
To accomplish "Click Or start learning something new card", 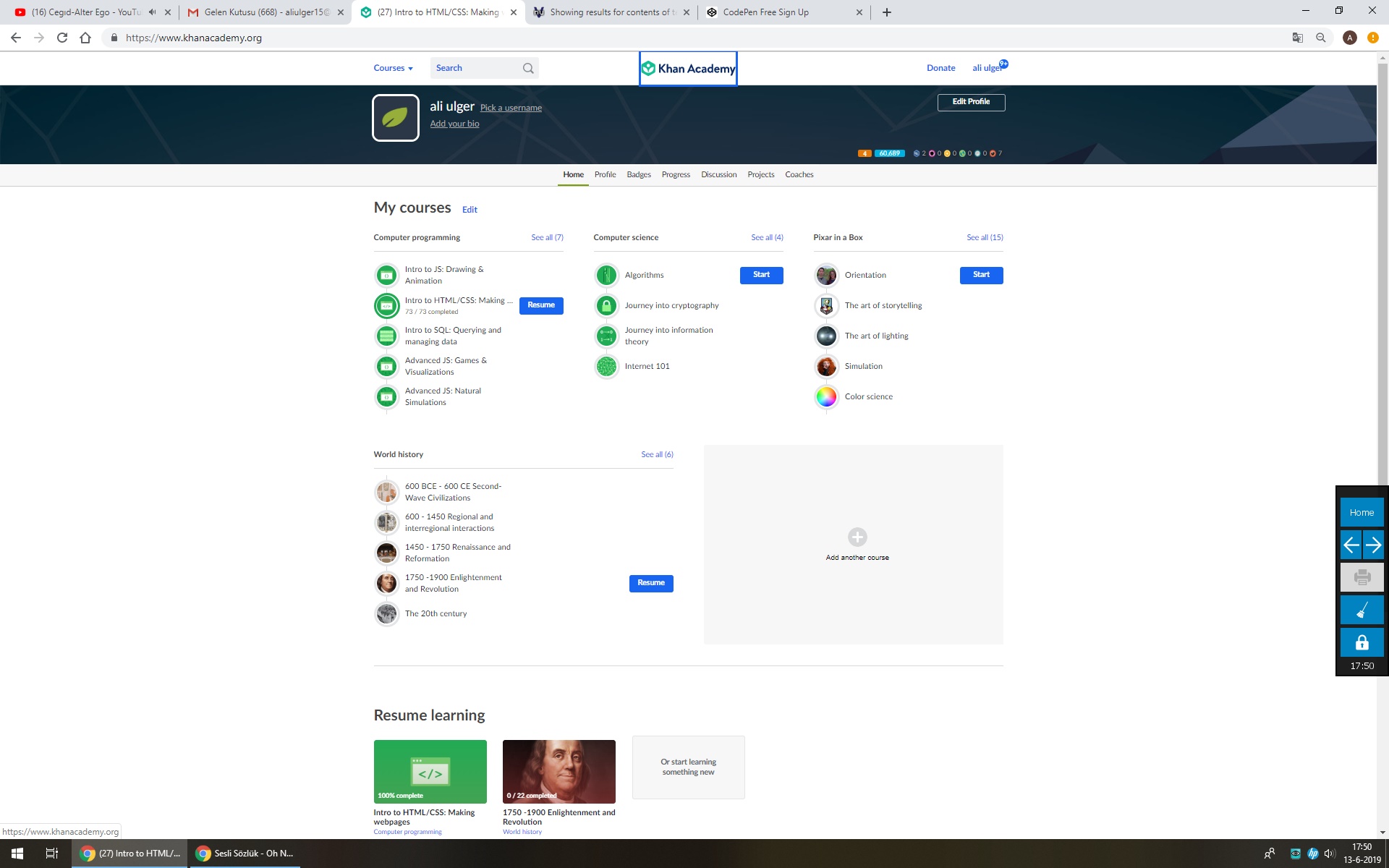I will [x=688, y=767].
